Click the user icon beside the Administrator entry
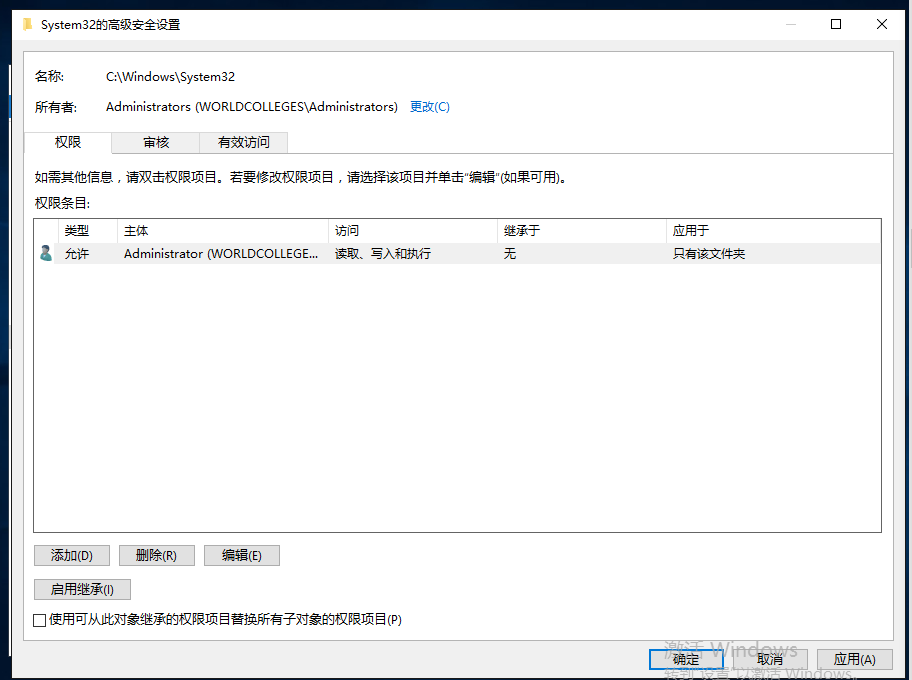Screen dimensions: 912x680 click(x=45, y=253)
